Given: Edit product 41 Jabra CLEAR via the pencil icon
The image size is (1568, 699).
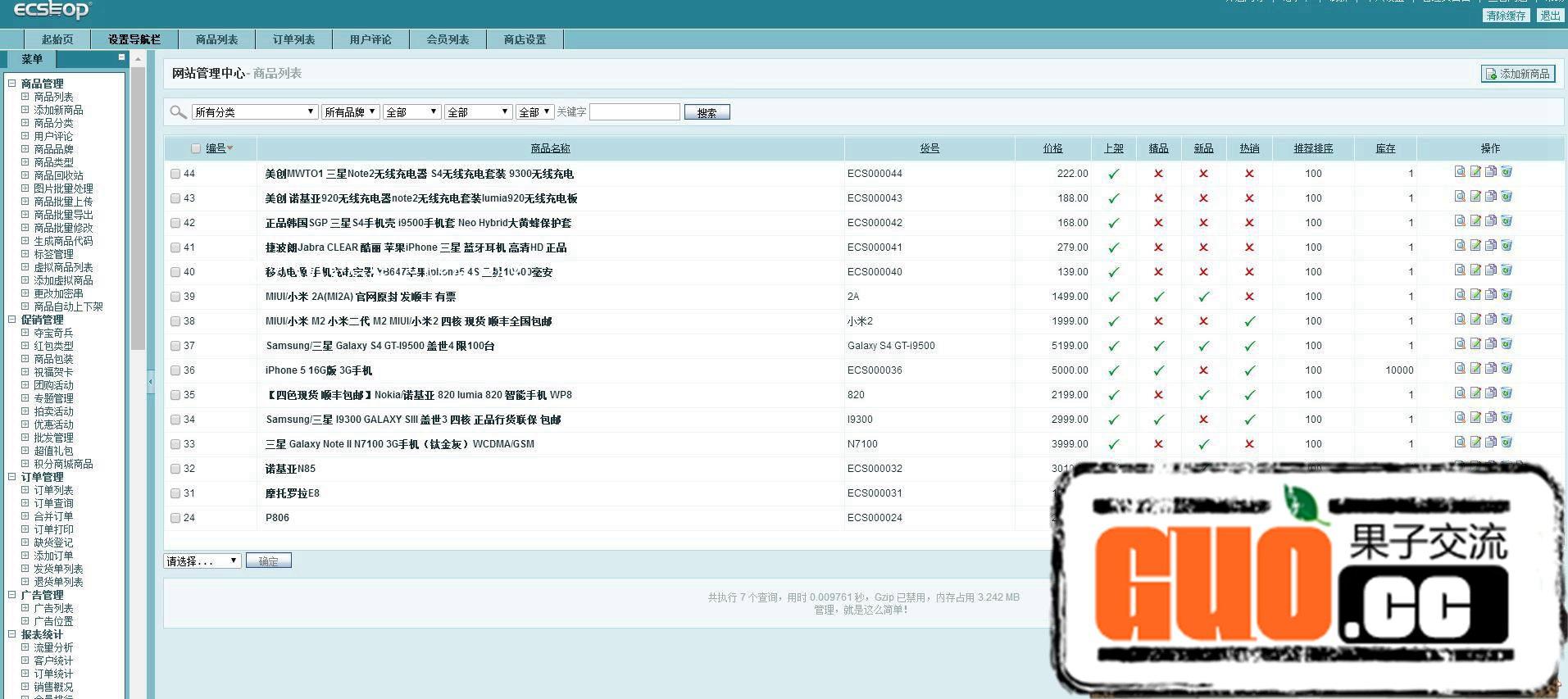Looking at the screenshot, I should (1475, 246).
